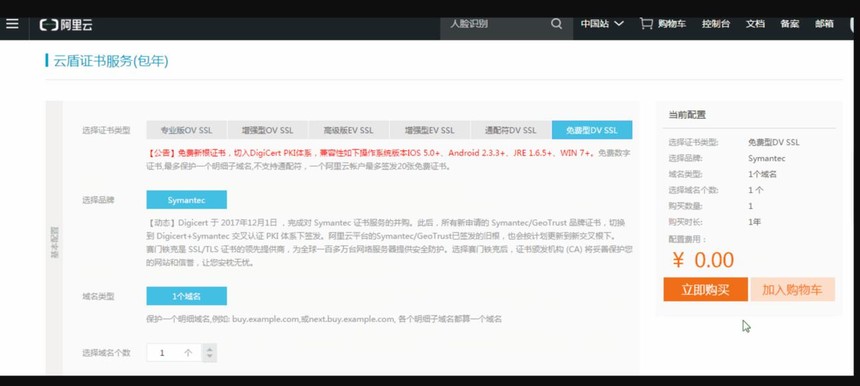The image size is (860, 386).
Task: Select the 高级版EV SSL certificate type
Action: coord(349,130)
